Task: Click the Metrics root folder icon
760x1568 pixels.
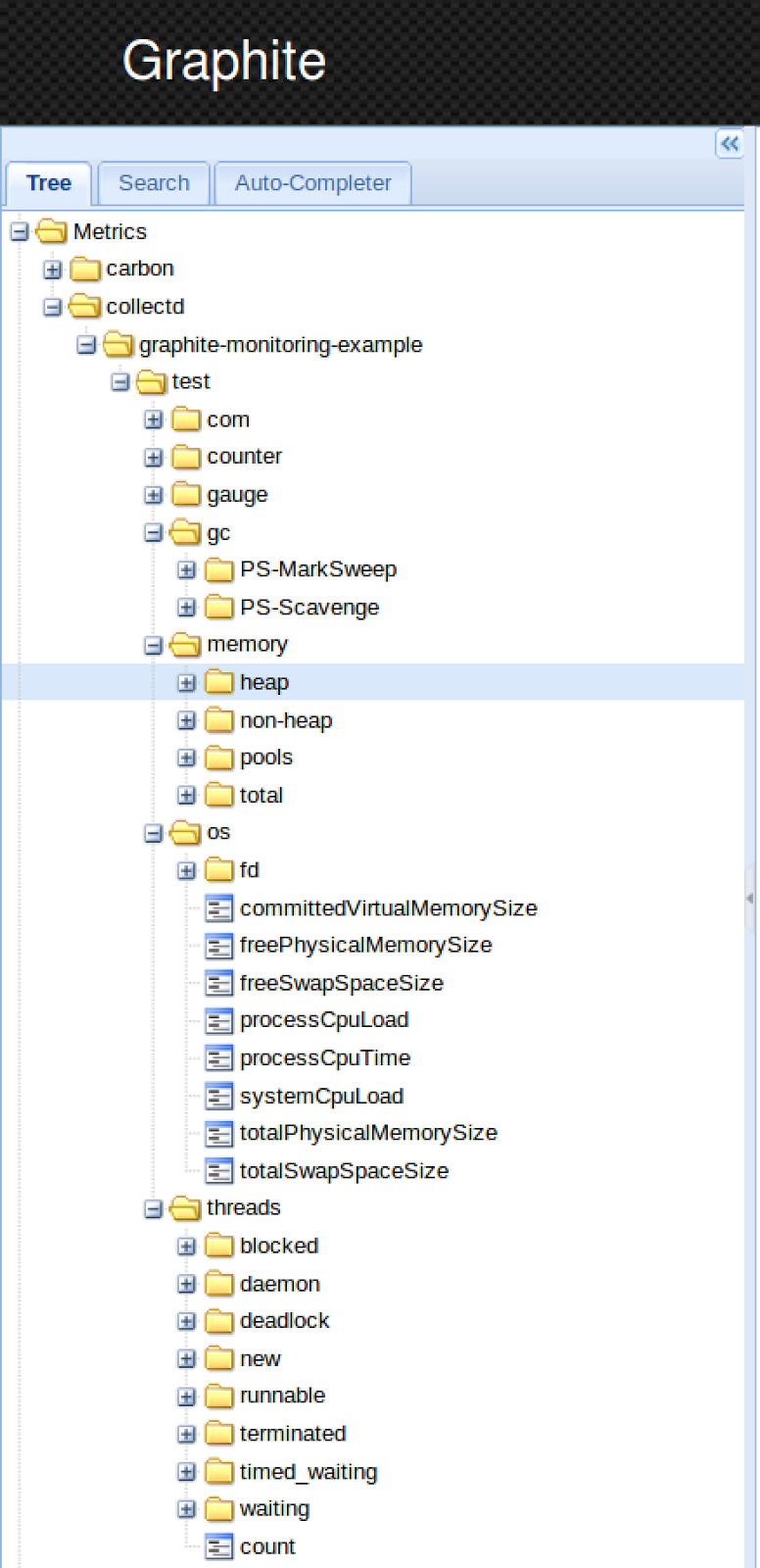Action: pyautogui.click(x=51, y=231)
